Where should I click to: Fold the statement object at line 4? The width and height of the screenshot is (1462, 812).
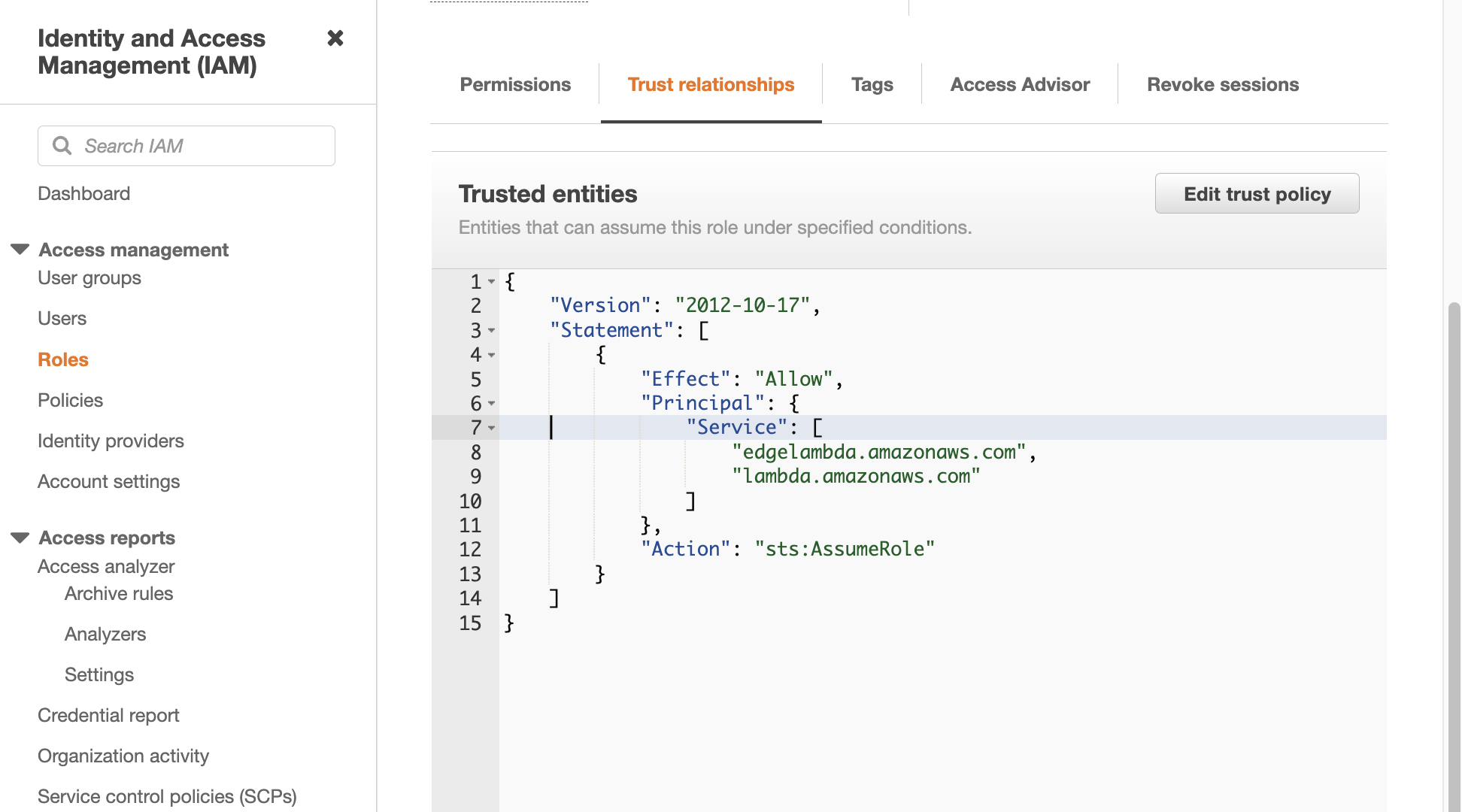tap(491, 355)
